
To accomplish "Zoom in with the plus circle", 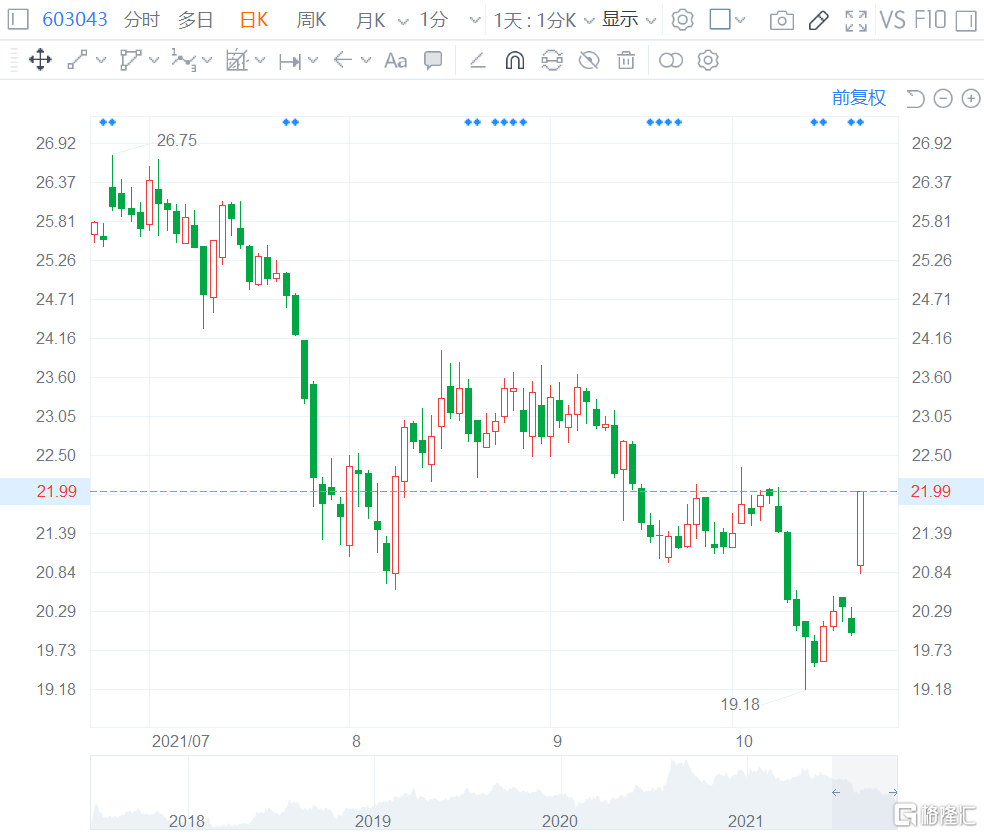I will (x=971, y=99).
